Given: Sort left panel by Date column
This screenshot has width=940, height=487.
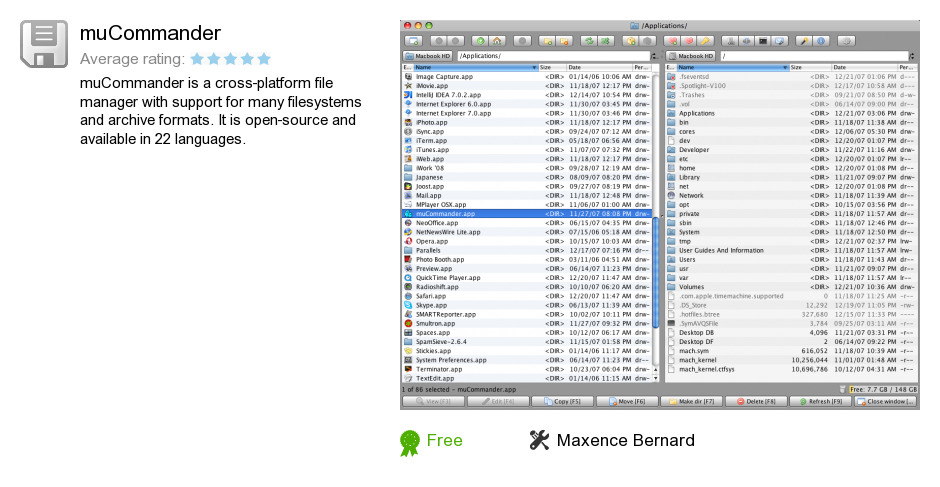Looking at the screenshot, I should [x=599, y=68].
